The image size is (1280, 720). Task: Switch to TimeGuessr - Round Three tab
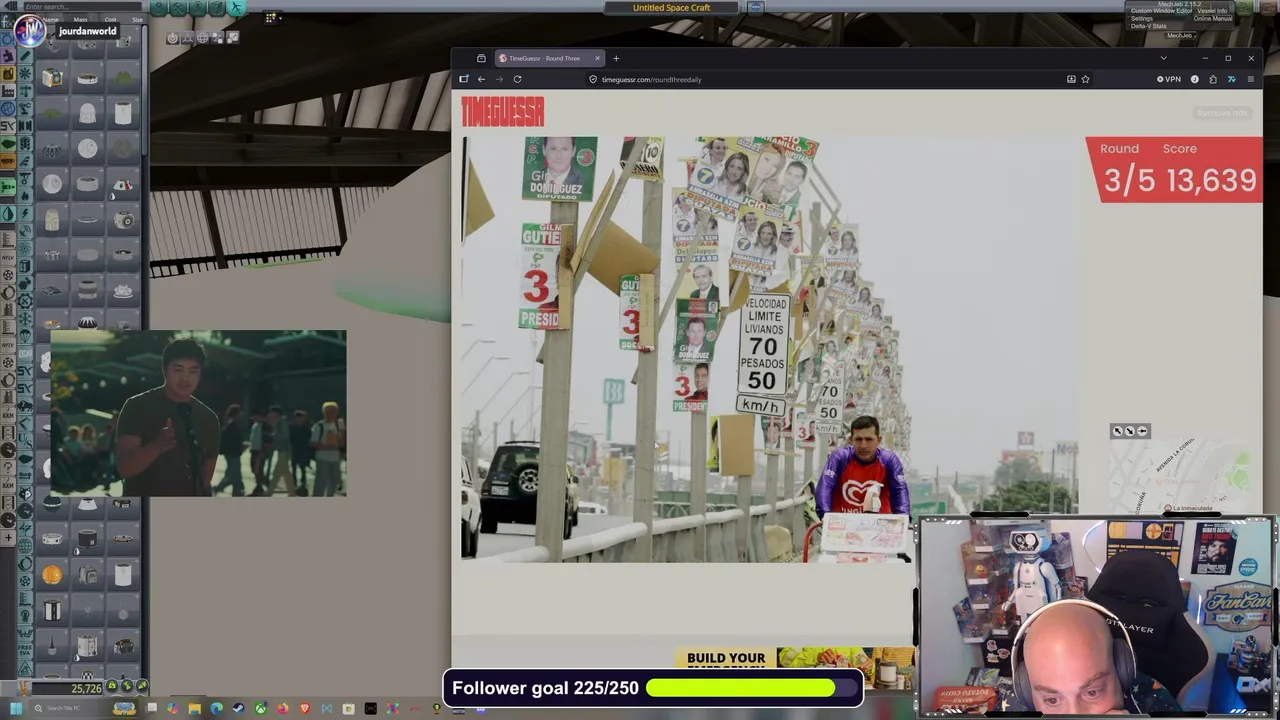point(548,58)
